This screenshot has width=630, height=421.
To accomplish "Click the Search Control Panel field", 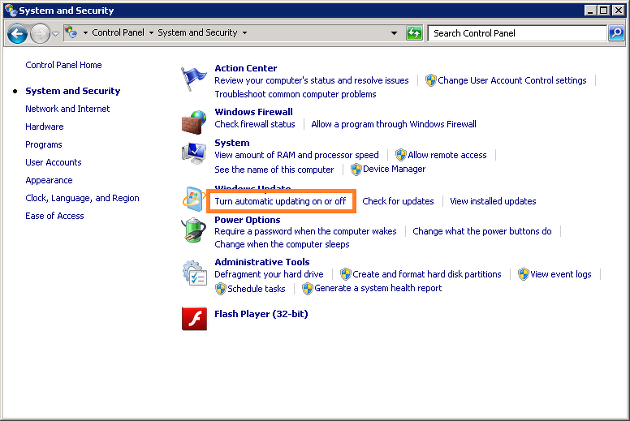I will coord(517,33).
